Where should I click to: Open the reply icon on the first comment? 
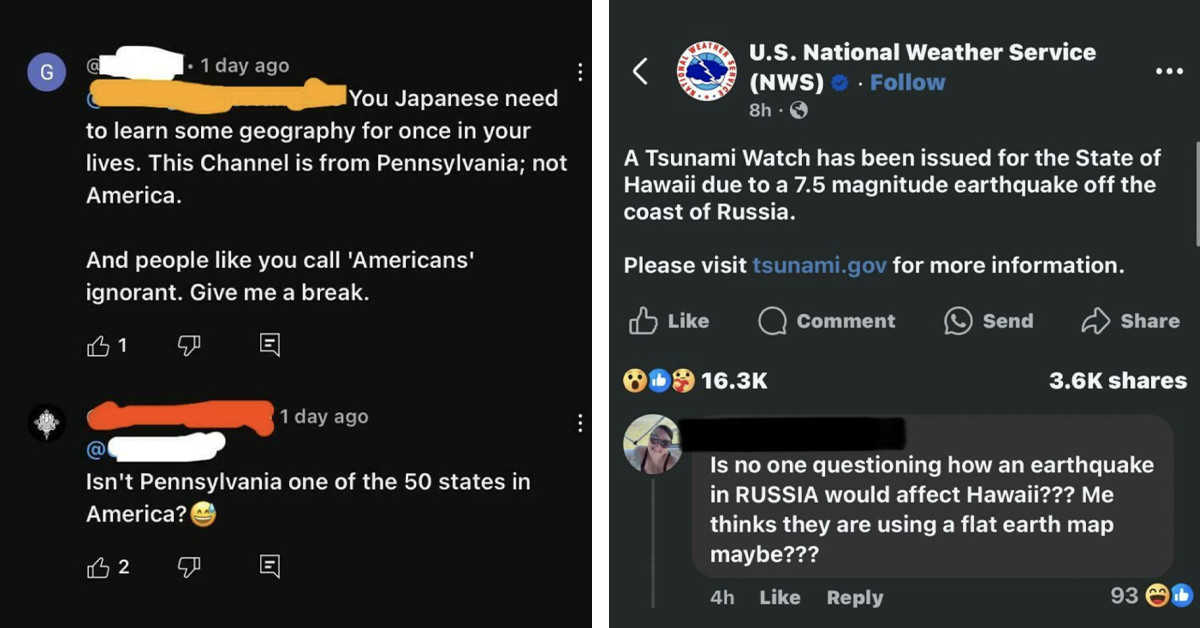click(268, 345)
